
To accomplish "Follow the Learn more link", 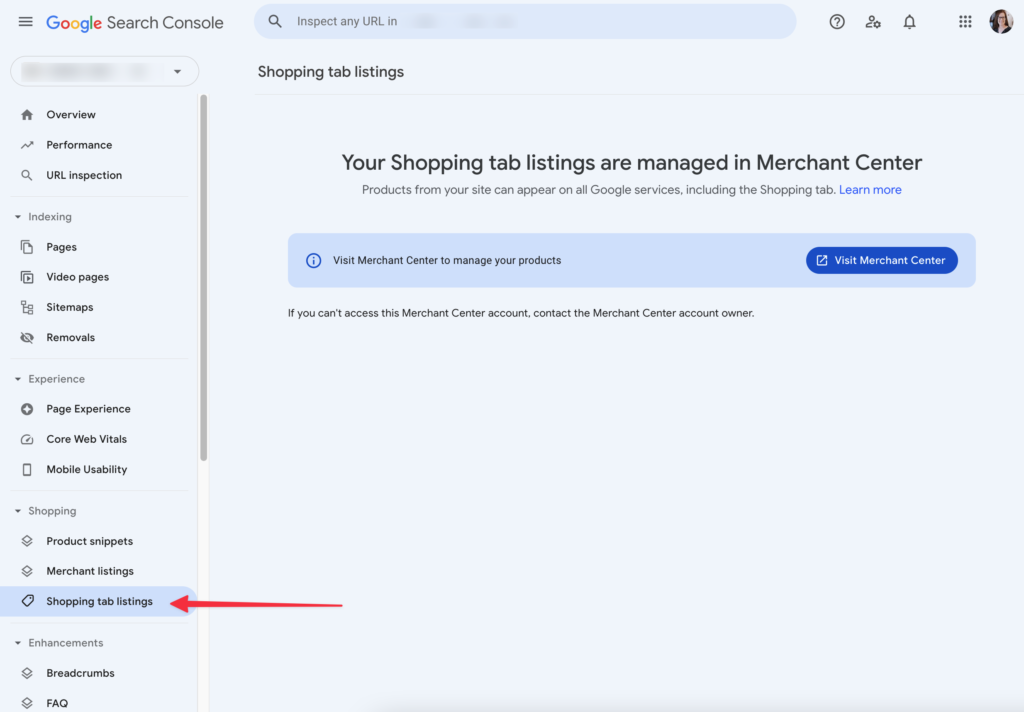I will [870, 190].
